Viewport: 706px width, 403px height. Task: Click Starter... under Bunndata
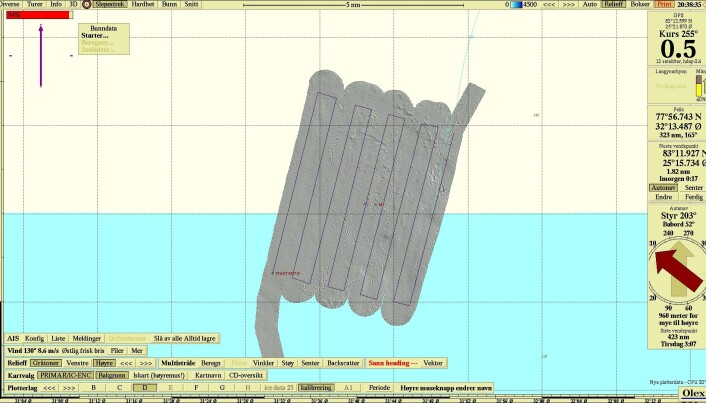95,36
